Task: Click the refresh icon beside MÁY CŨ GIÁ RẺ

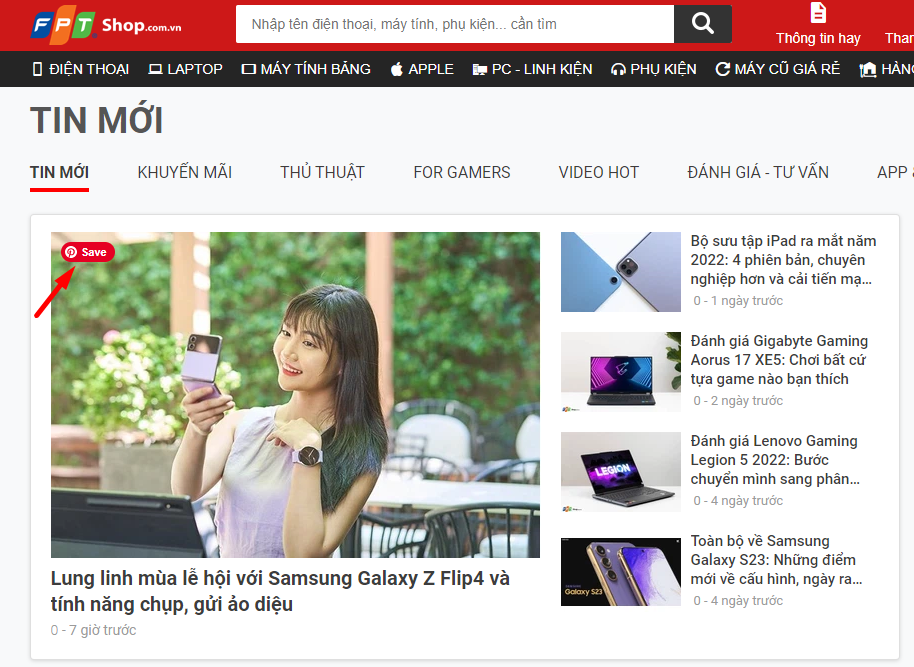Action: (722, 69)
